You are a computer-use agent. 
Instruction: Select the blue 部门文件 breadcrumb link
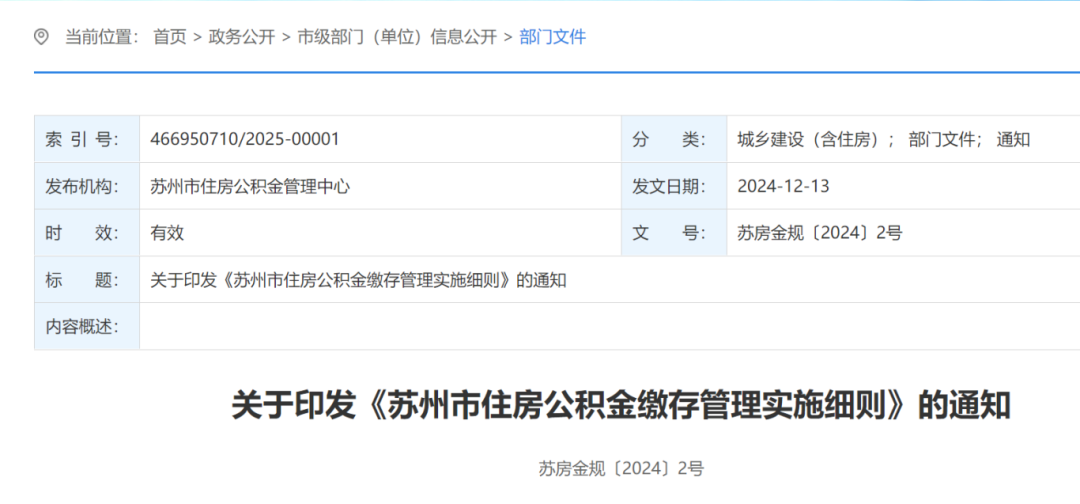(553, 37)
